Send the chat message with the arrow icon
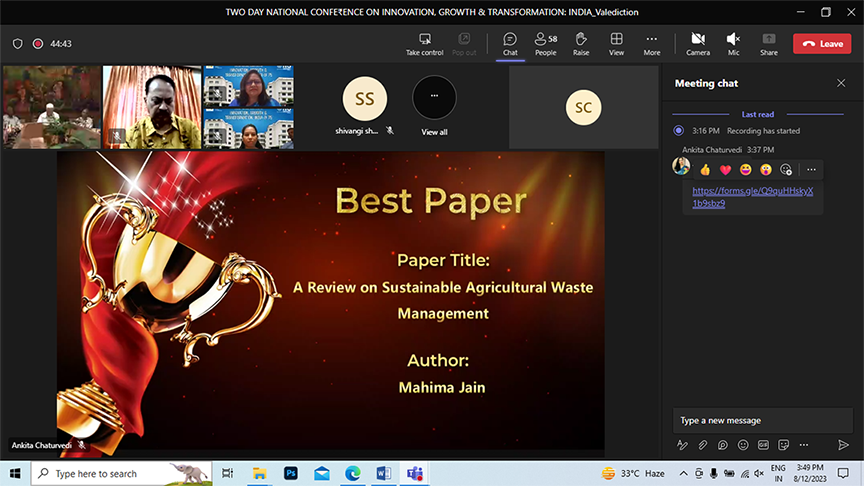The width and height of the screenshot is (864, 486). 843,445
